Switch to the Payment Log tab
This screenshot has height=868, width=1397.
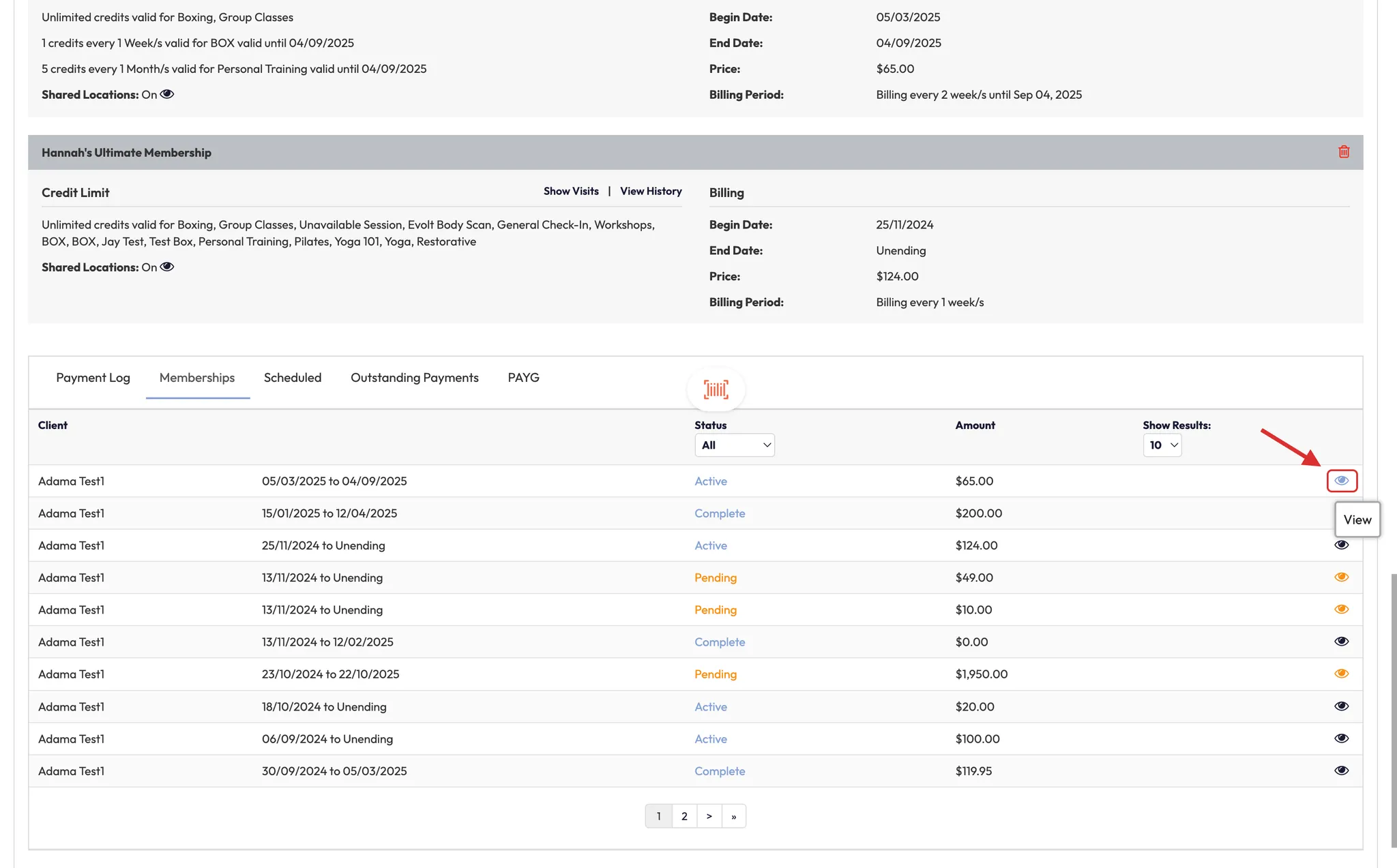(93, 378)
